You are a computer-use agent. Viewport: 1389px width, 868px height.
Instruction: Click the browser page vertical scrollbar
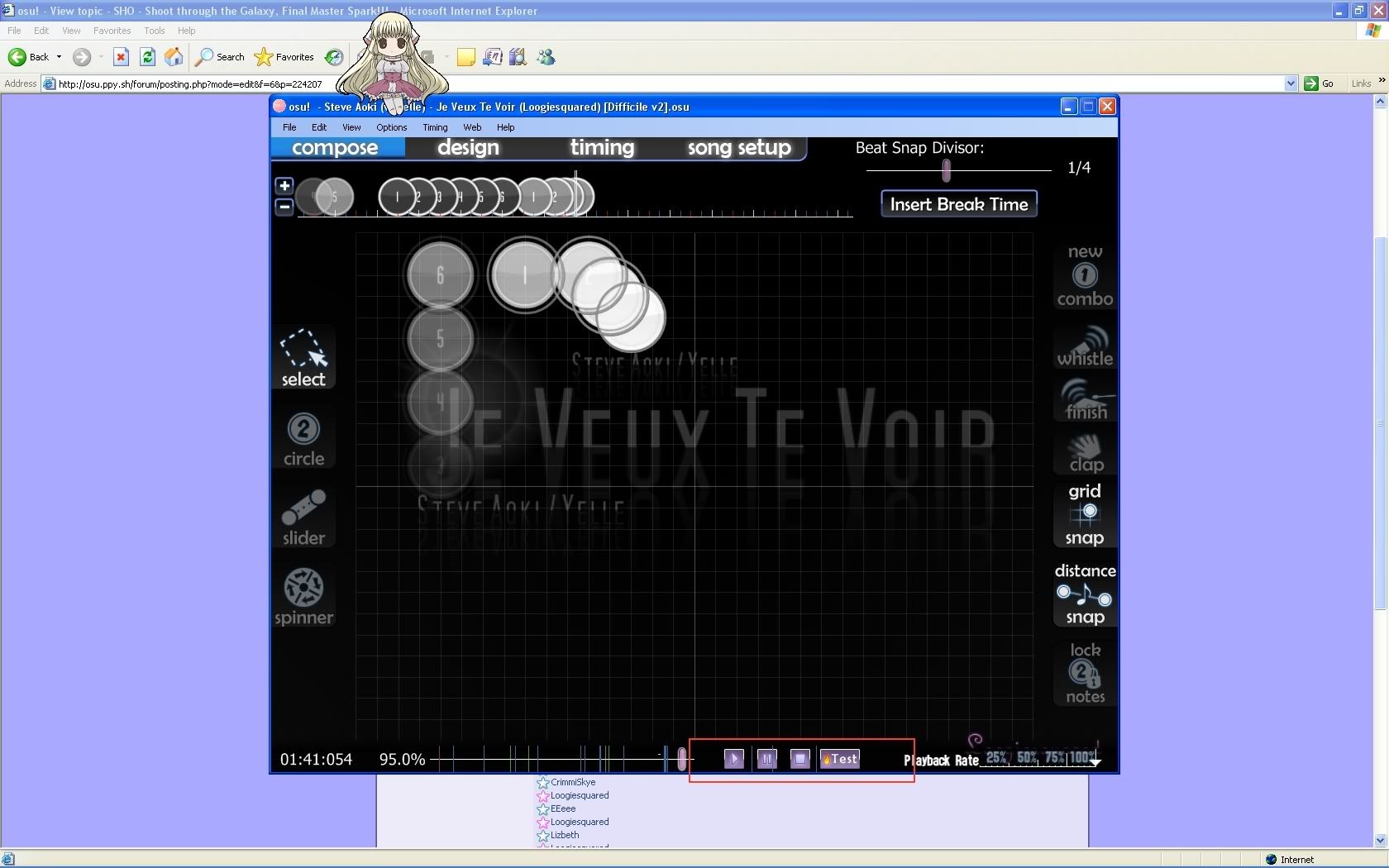click(x=1380, y=423)
